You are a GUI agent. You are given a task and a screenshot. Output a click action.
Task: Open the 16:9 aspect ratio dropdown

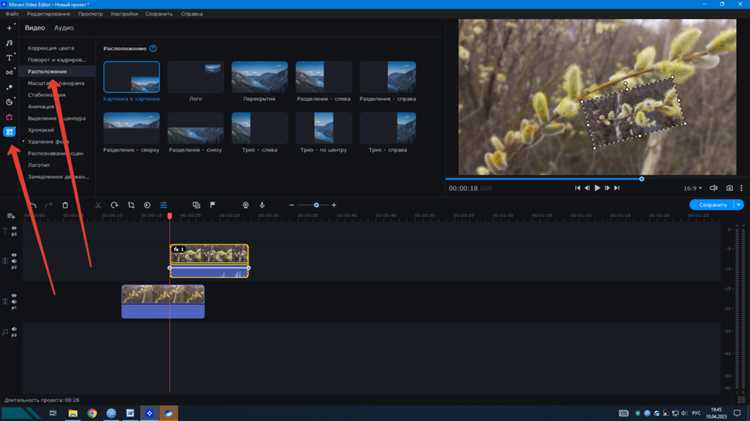tap(692, 188)
